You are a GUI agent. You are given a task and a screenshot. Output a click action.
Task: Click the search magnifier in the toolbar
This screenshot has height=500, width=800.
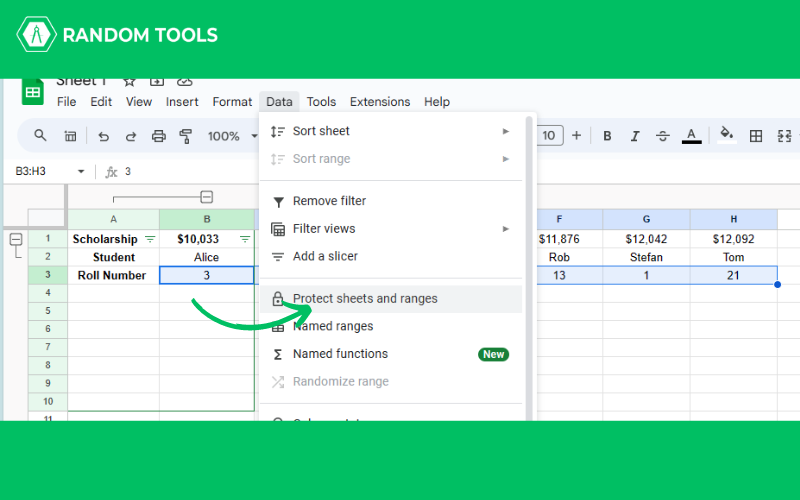(x=40, y=136)
